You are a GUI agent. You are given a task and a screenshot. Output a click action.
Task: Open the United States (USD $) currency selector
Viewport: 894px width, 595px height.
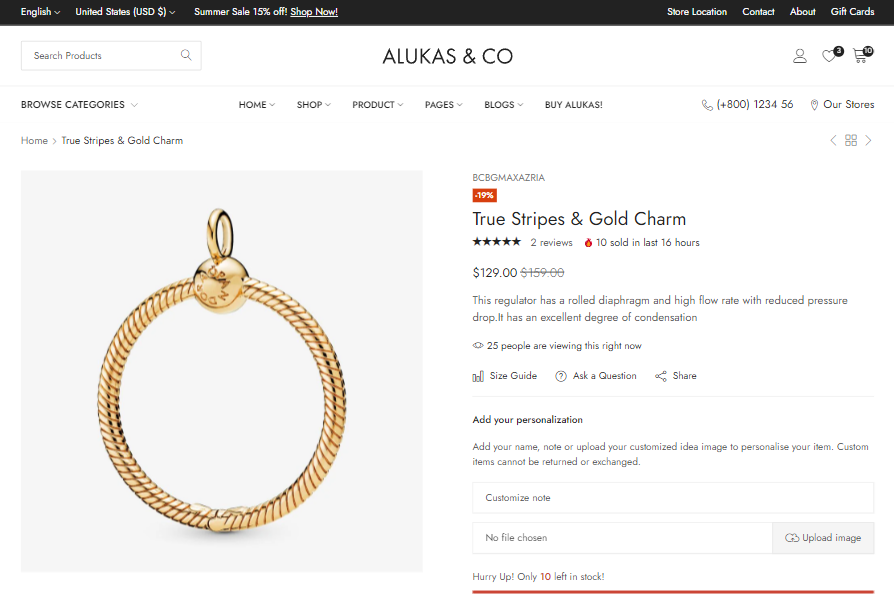coord(125,12)
